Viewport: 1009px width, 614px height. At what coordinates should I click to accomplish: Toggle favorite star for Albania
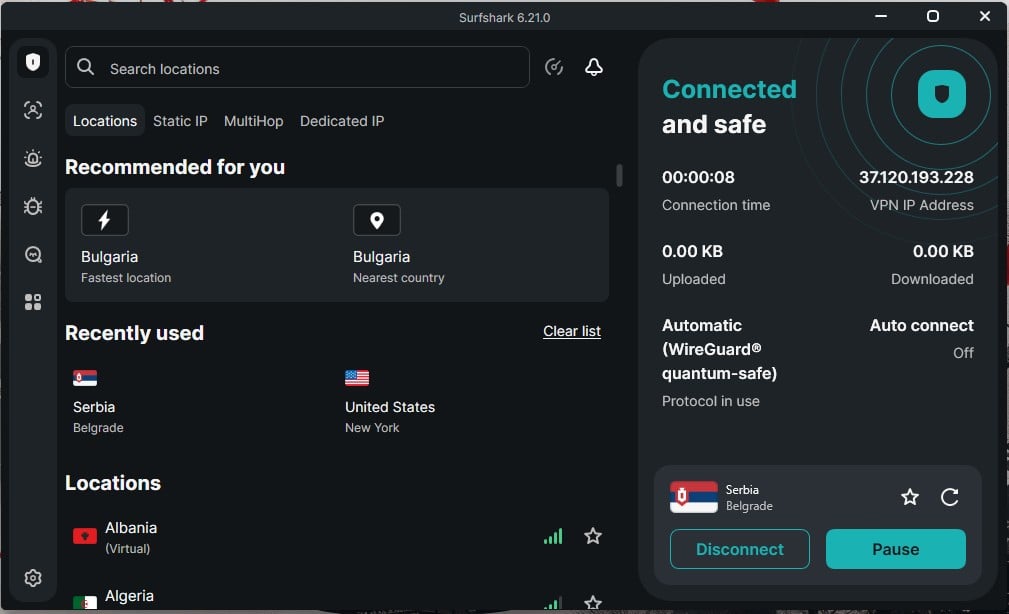(593, 536)
